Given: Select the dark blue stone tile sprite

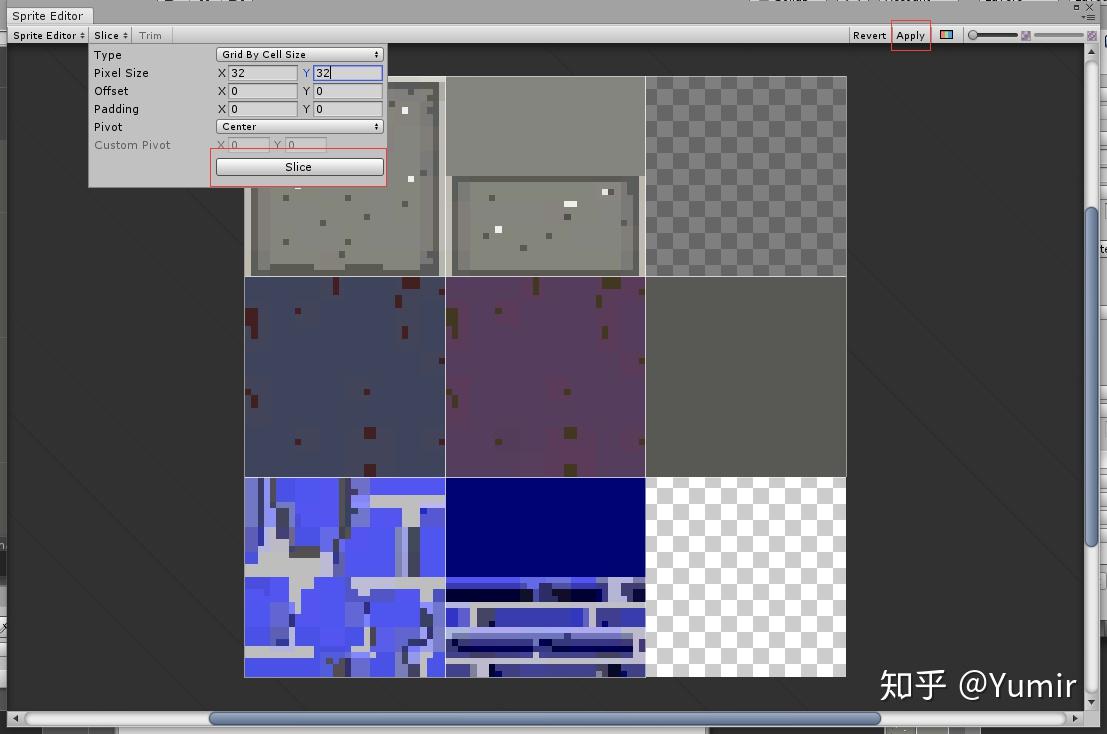Looking at the screenshot, I should pyautogui.click(x=345, y=377).
